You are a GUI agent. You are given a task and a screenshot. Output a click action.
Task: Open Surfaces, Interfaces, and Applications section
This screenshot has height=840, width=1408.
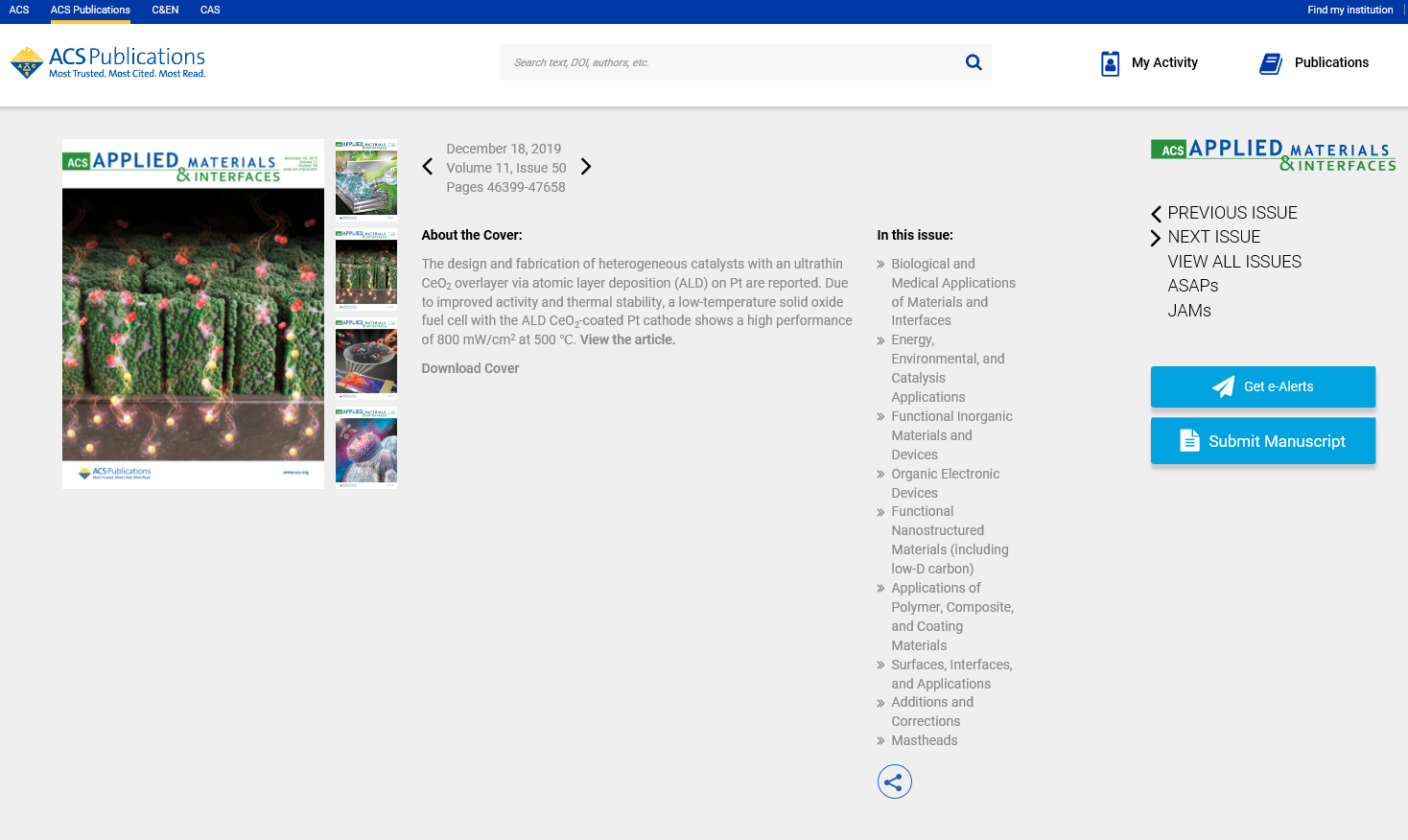point(951,674)
